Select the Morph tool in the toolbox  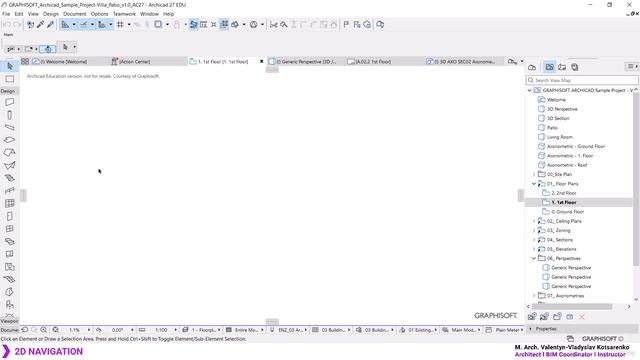[10, 292]
